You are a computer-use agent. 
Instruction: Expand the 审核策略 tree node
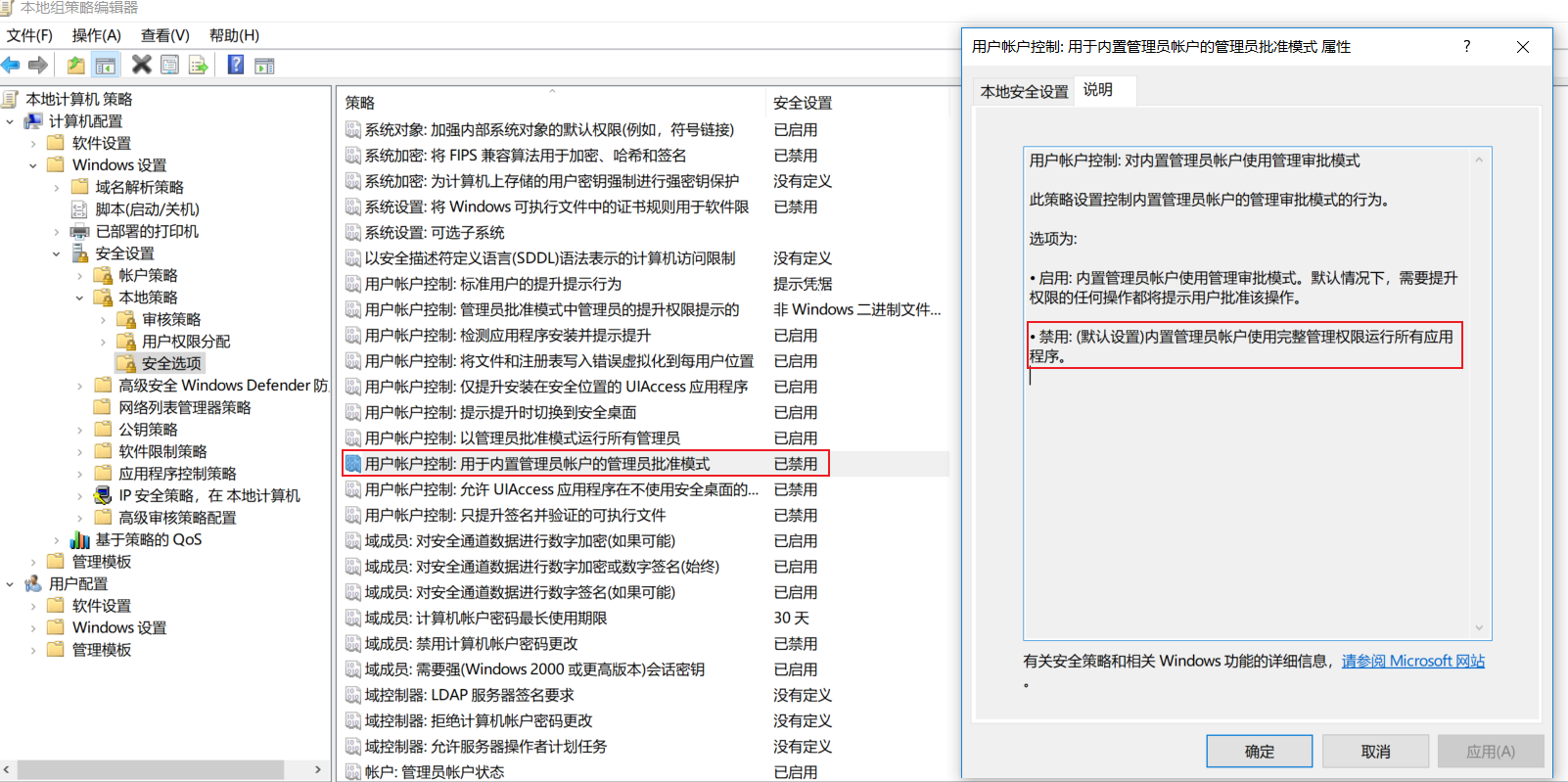(103, 320)
